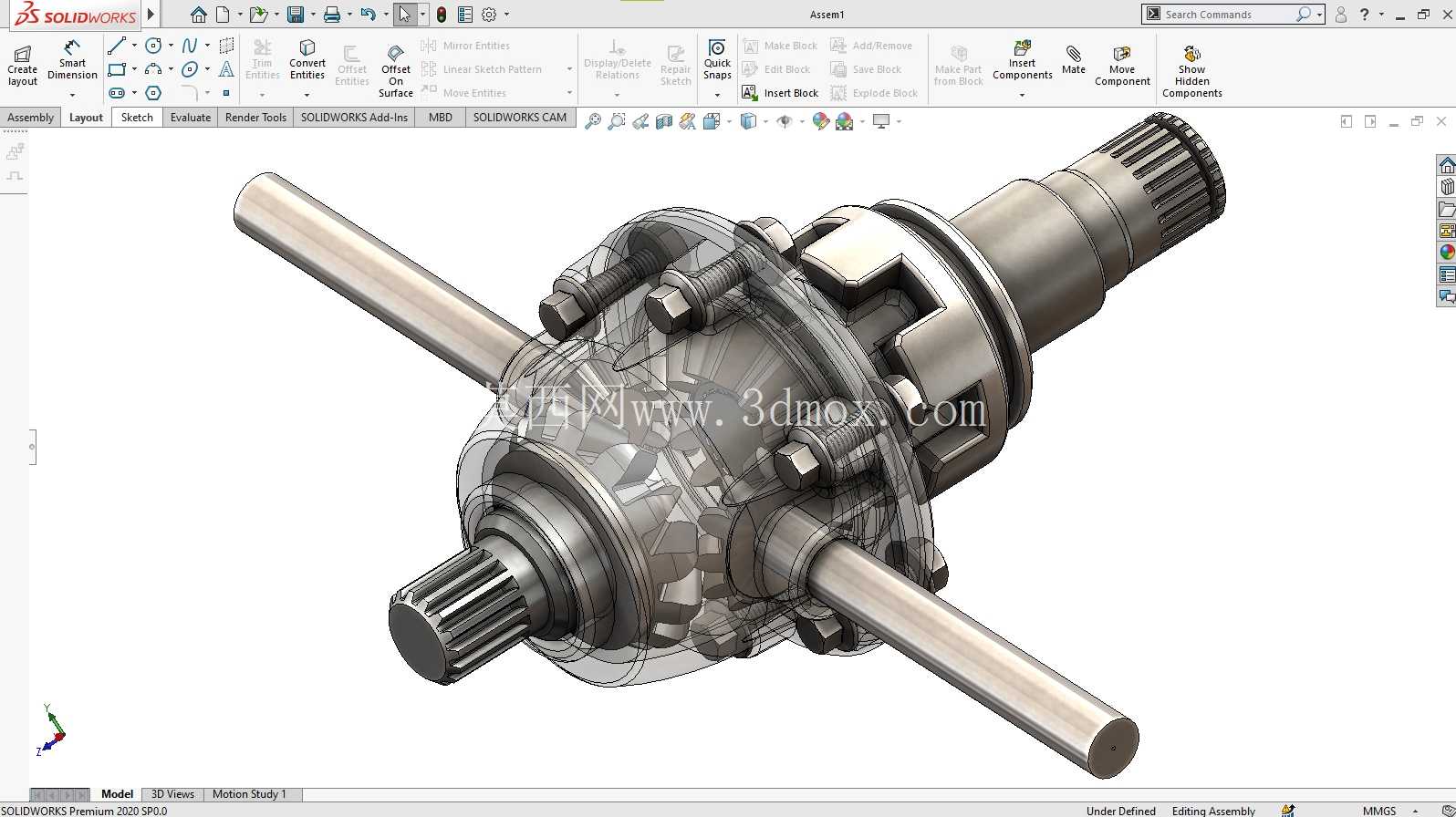Screen dimensions: 1456x817
Task: Open the Appearances color ball in task pane
Action: [1447, 253]
